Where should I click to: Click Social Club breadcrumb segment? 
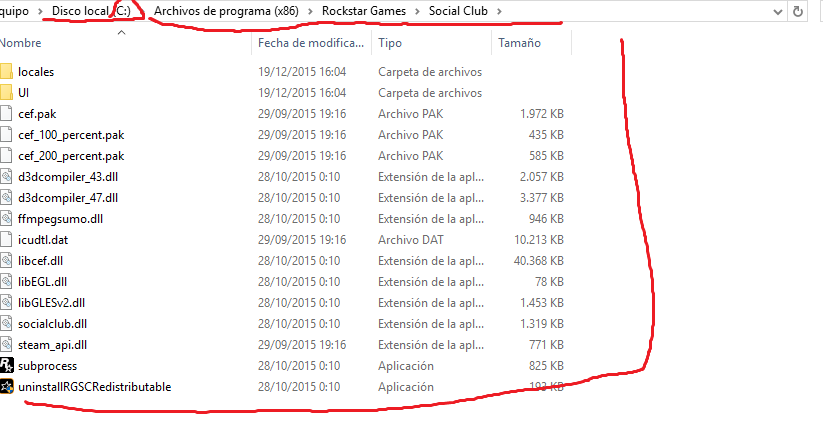coord(458,11)
